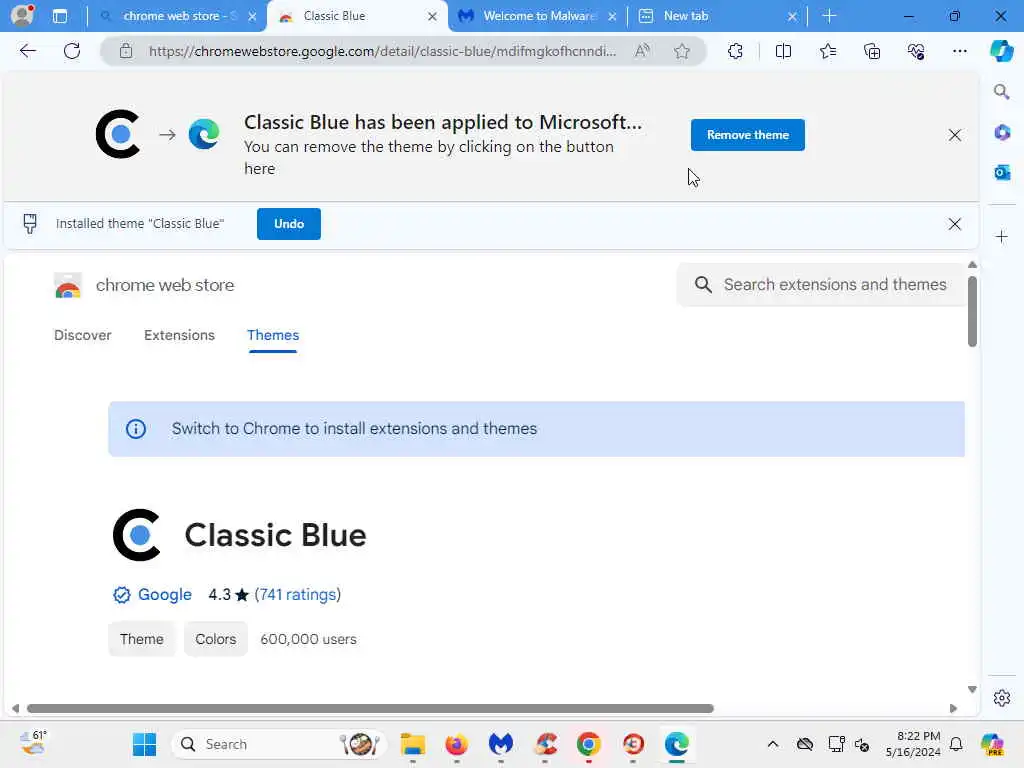Image resolution: width=1024 pixels, height=768 pixels.
Task: Open the tab actions menu icon
Action: click(x=60, y=16)
